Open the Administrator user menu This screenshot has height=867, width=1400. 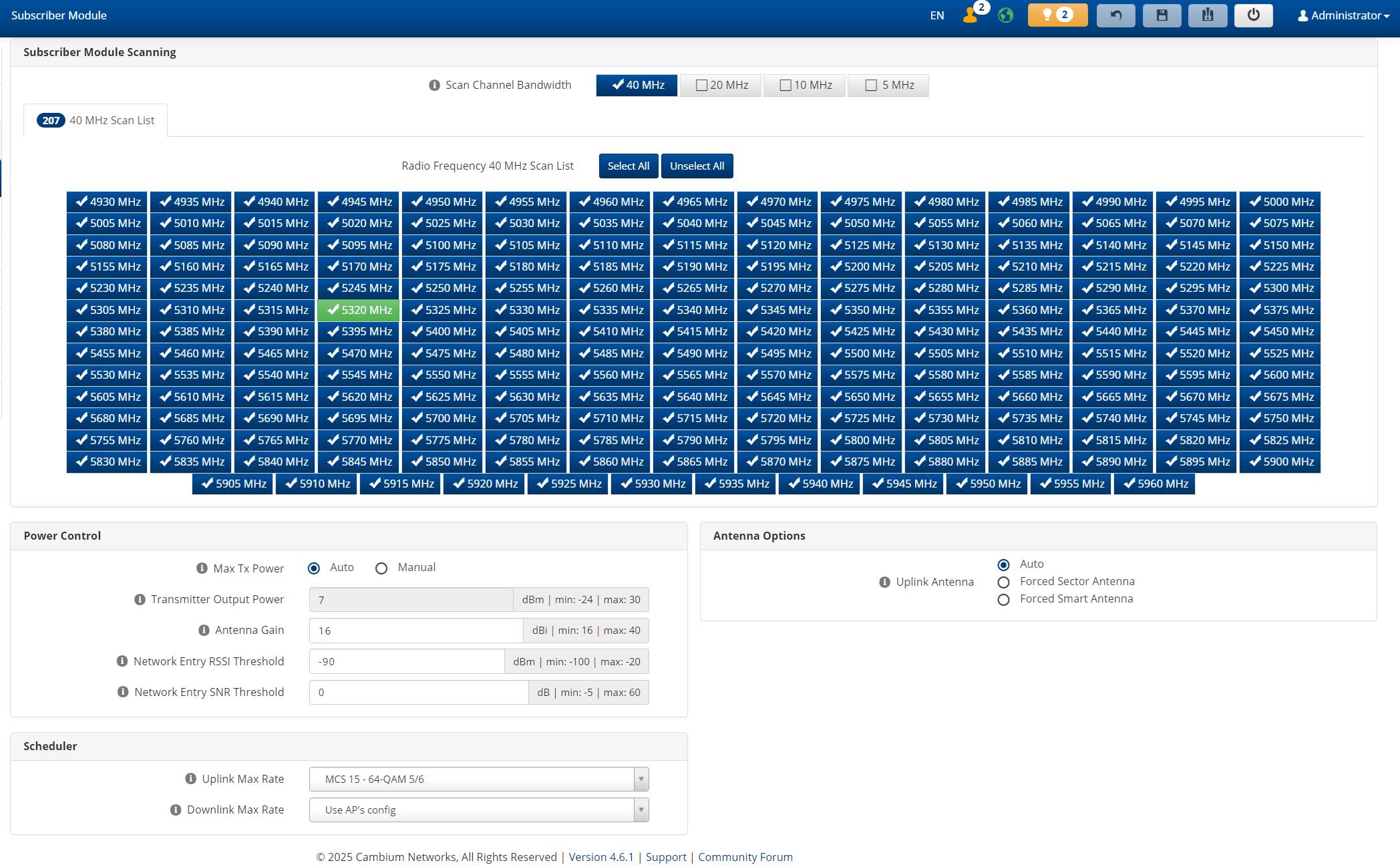1343,15
